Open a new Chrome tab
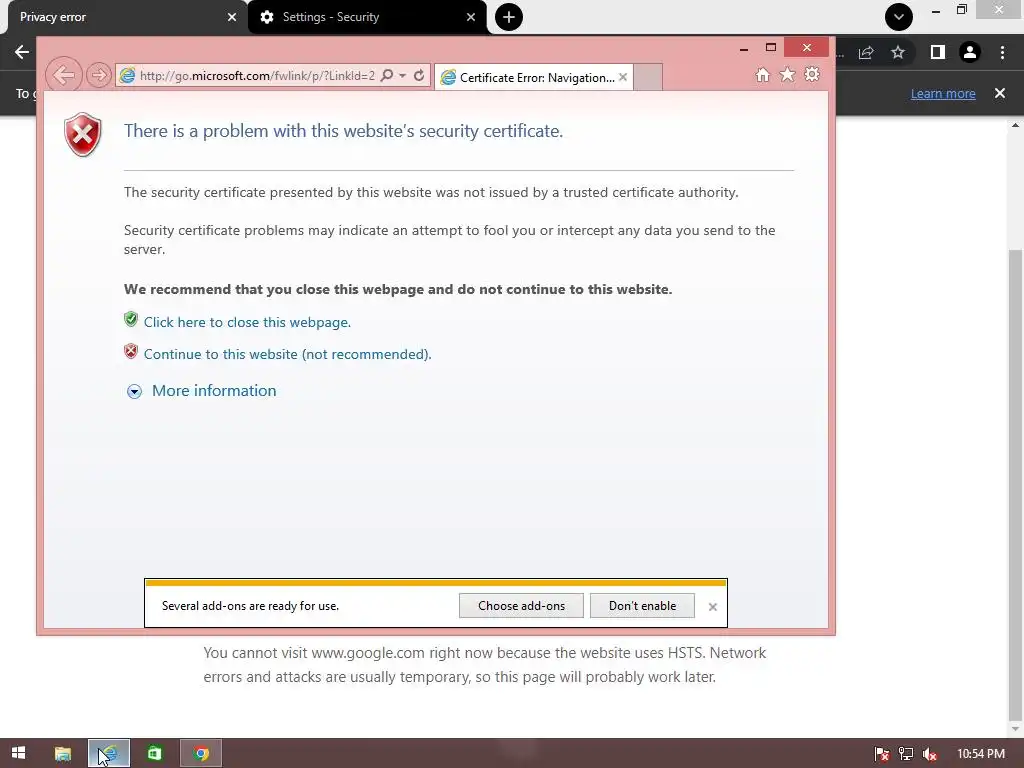Image resolution: width=1024 pixels, height=768 pixels. tap(509, 17)
